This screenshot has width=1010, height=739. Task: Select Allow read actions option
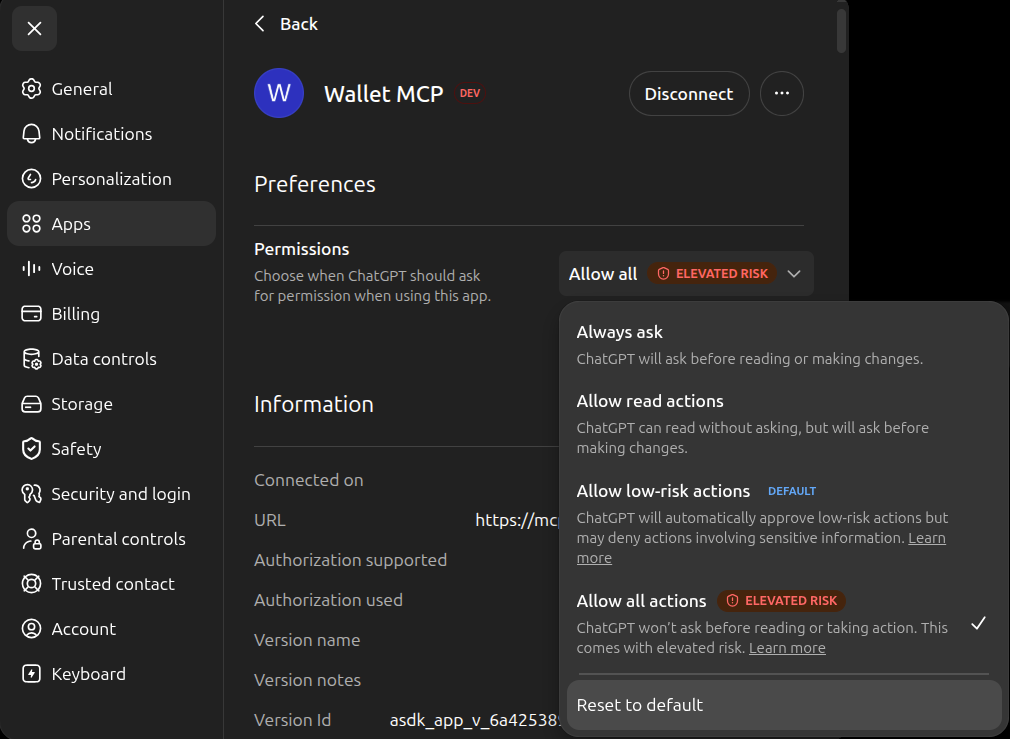click(784, 424)
